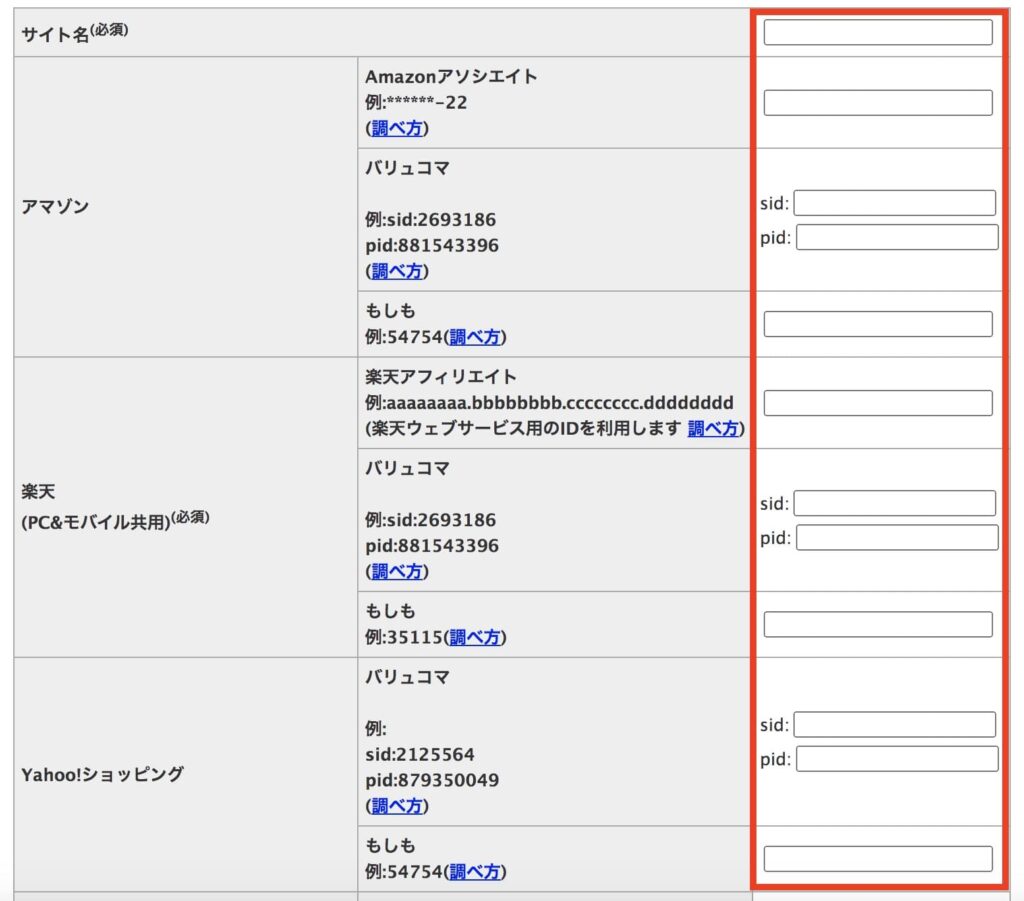This screenshot has height=901, width=1024.
Task: Click example text sid:2125564
Action: (420, 754)
